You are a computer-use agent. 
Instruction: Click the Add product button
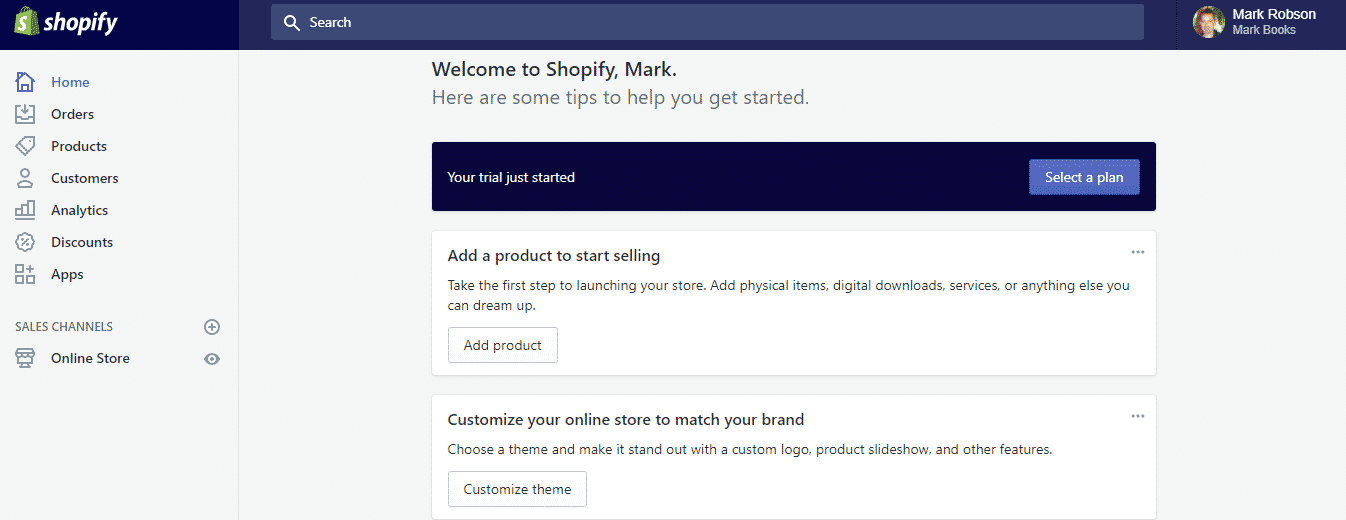coord(502,345)
